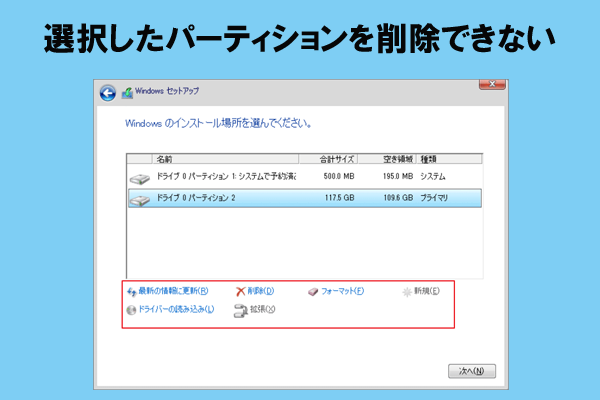The image size is (600, 400).
Task: Click ドライバーの読み込み(L) link
Action: pyautogui.click(x=176, y=309)
